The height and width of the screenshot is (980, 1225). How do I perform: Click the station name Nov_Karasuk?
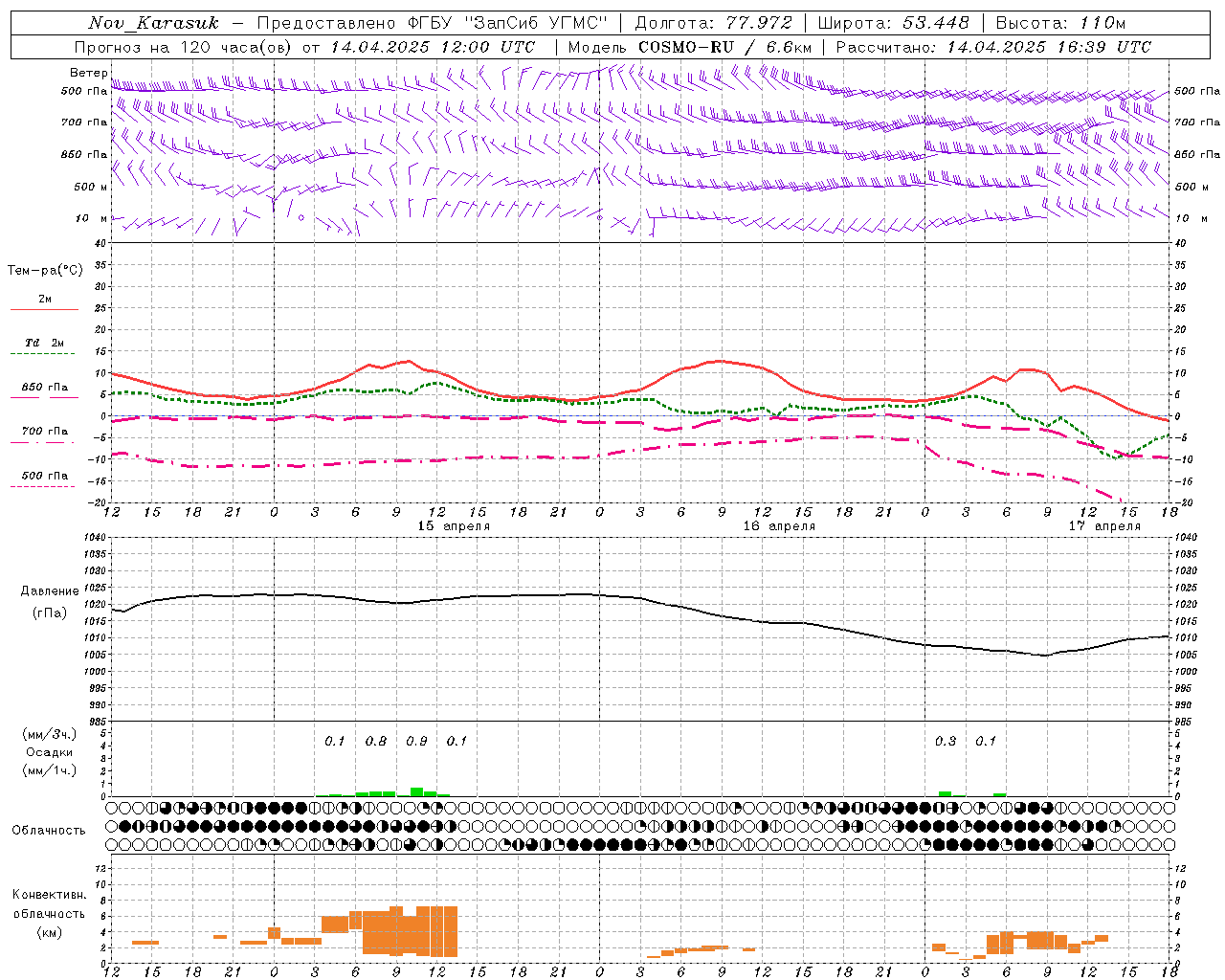tap(153, 23)
